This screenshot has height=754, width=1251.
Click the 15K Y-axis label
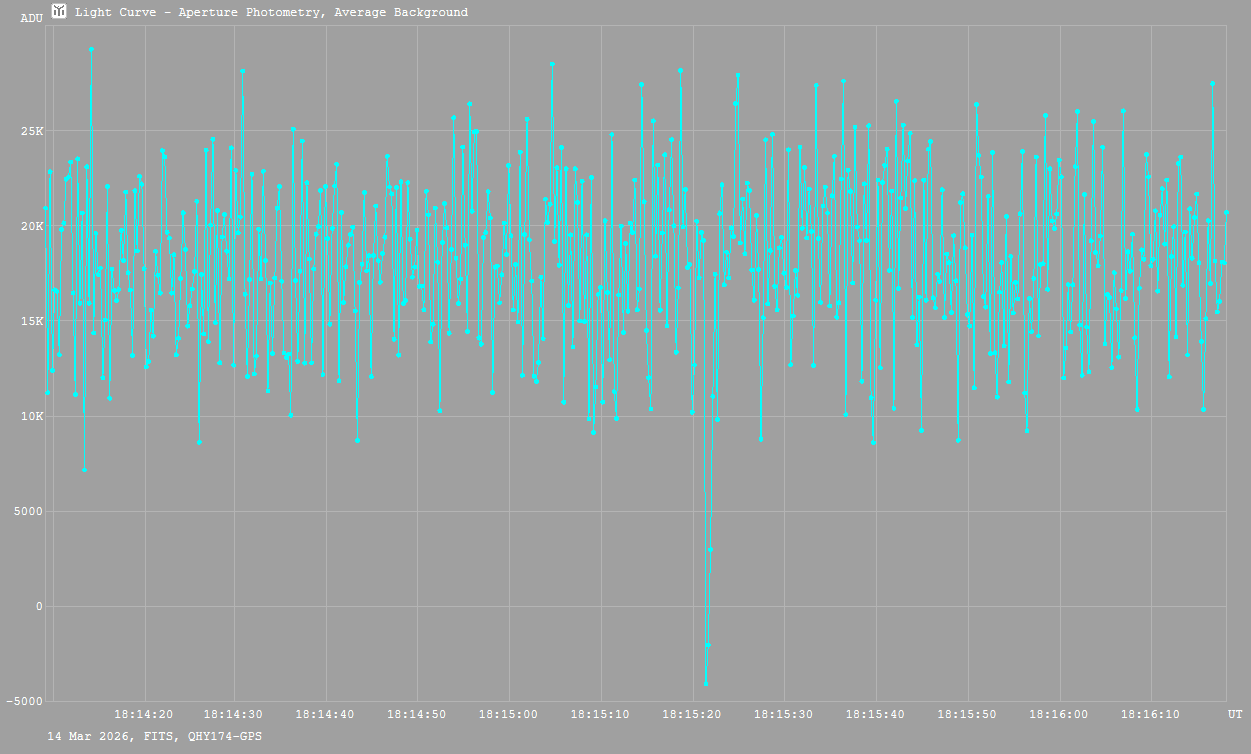pos(32,321)
